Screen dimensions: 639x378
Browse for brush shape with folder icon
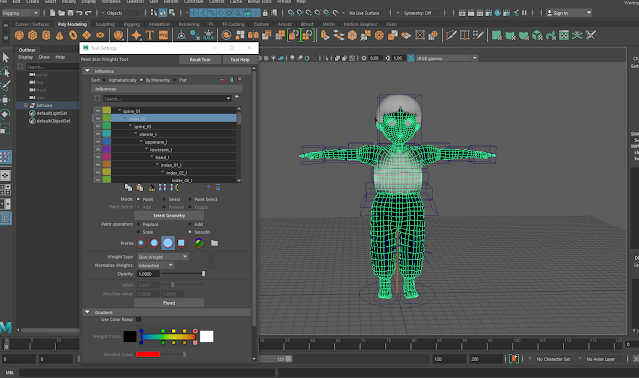[214, 243]
